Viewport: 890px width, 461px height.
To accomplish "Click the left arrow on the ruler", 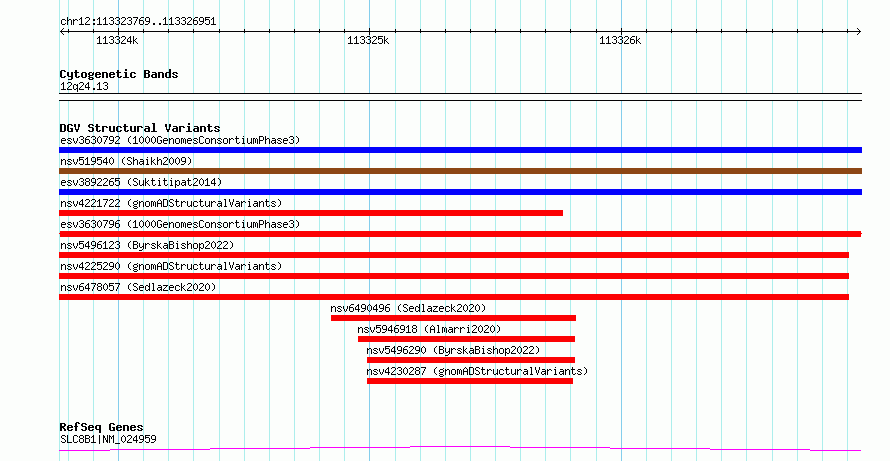I will pos(62,32).
